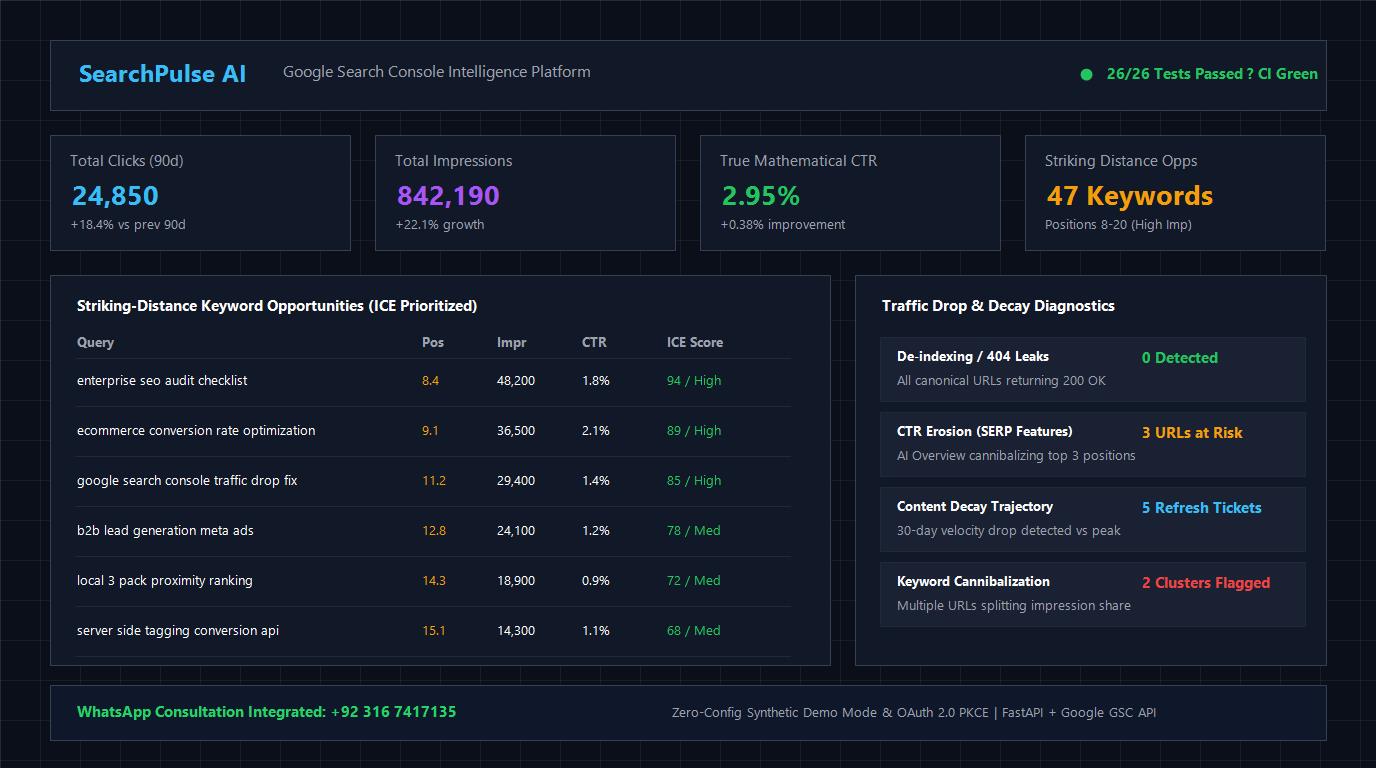Click the 0.9% CTR cell

click(596, 581)
